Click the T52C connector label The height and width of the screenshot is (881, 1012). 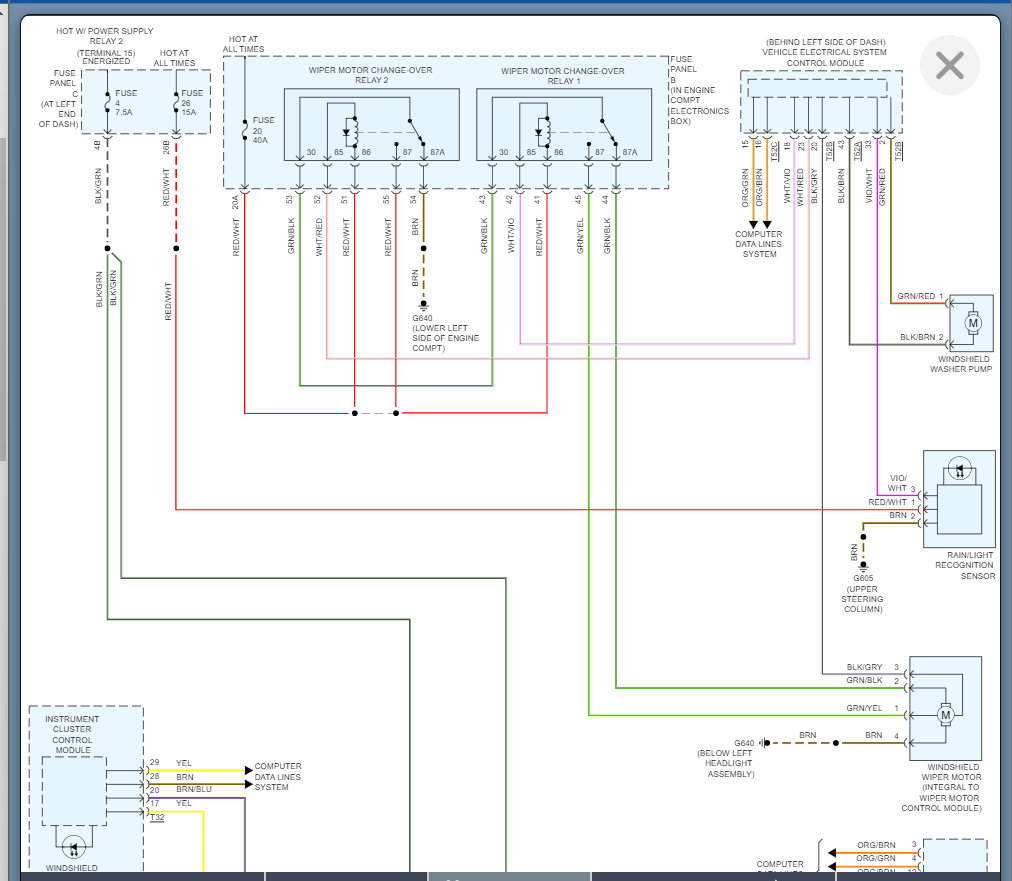(x=774, y=151)
